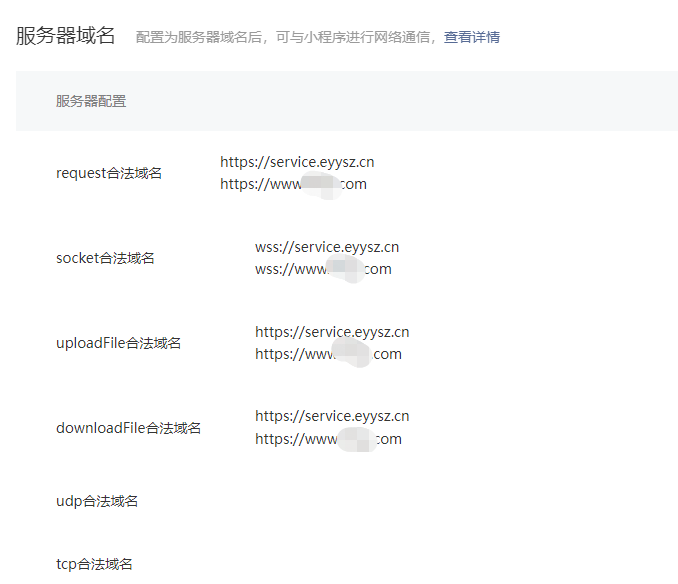The width and height of the screenshot is (678, 584).
Task: Select the 服务器域名 heading
Action: coord(65,35)
